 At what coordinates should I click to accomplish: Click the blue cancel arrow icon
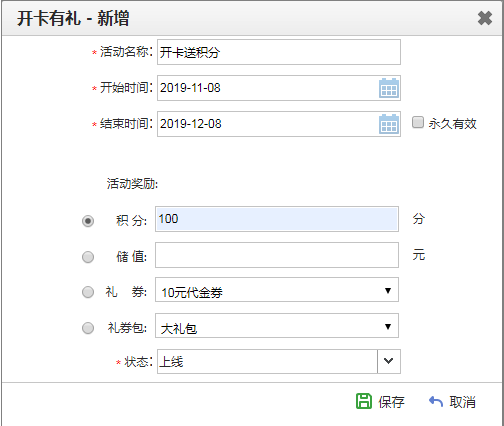pos(436,401)
